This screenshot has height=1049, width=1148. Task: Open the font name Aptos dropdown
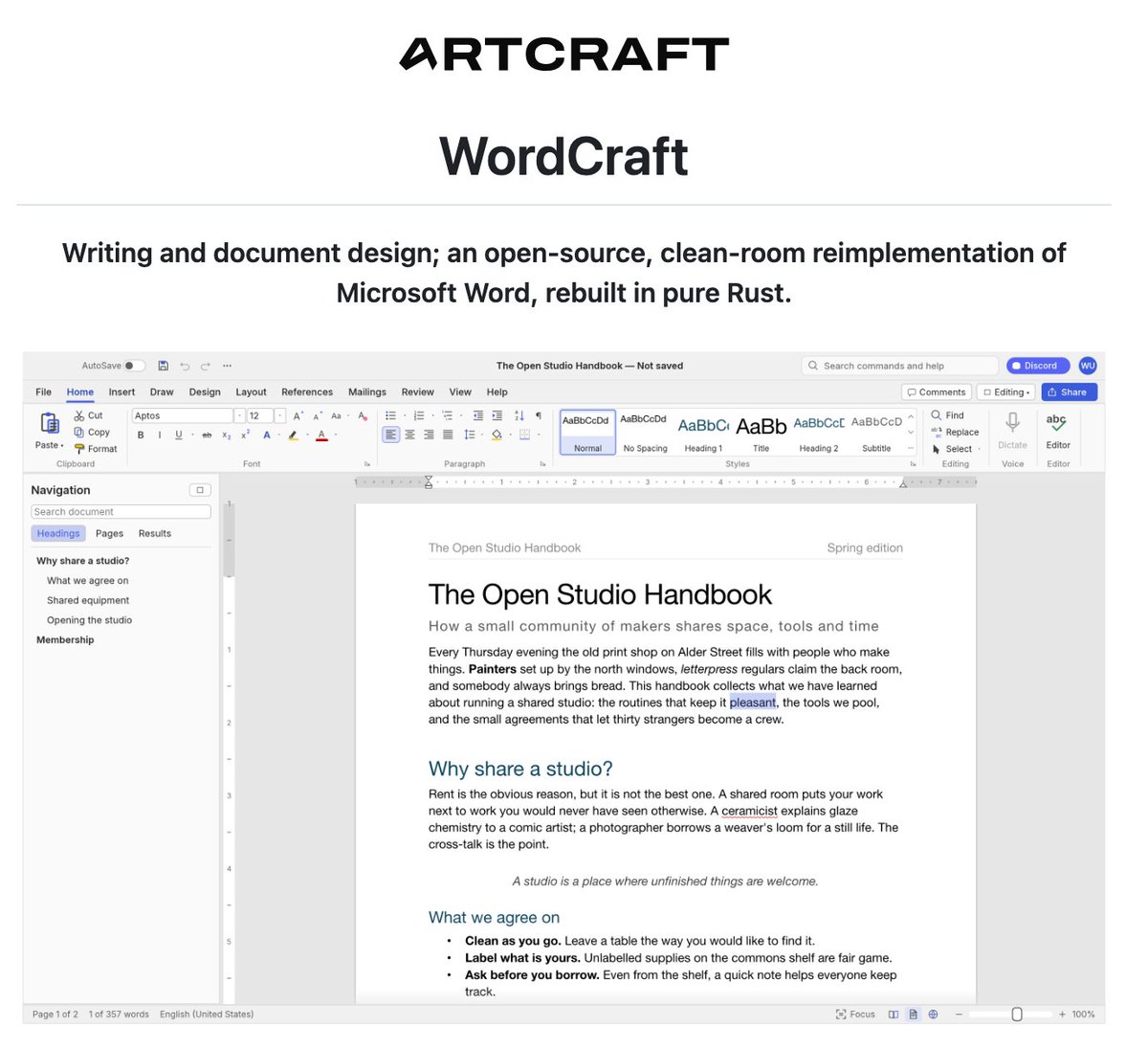[240, 415]
